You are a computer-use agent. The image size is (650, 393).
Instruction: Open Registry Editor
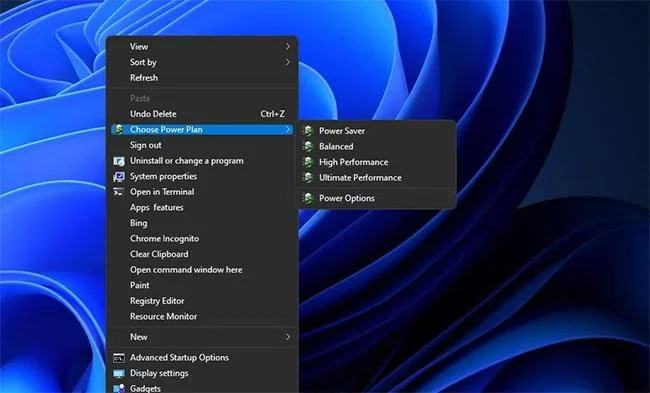tap(202, 301)
